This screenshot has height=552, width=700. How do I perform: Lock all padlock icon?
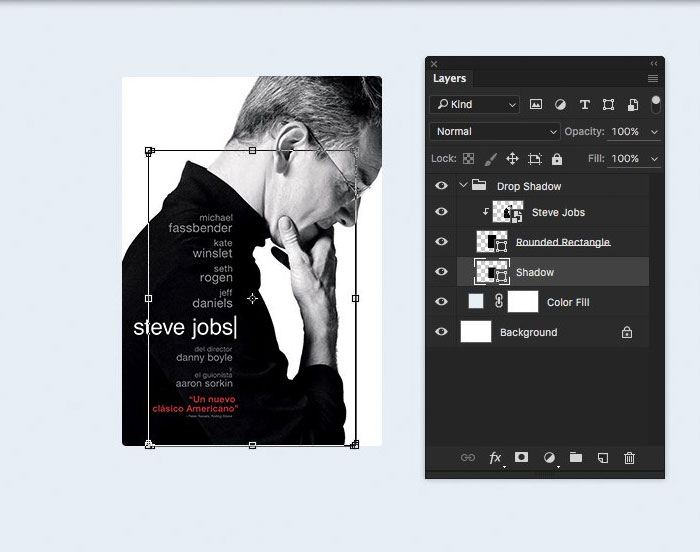(x=557, y=159)
